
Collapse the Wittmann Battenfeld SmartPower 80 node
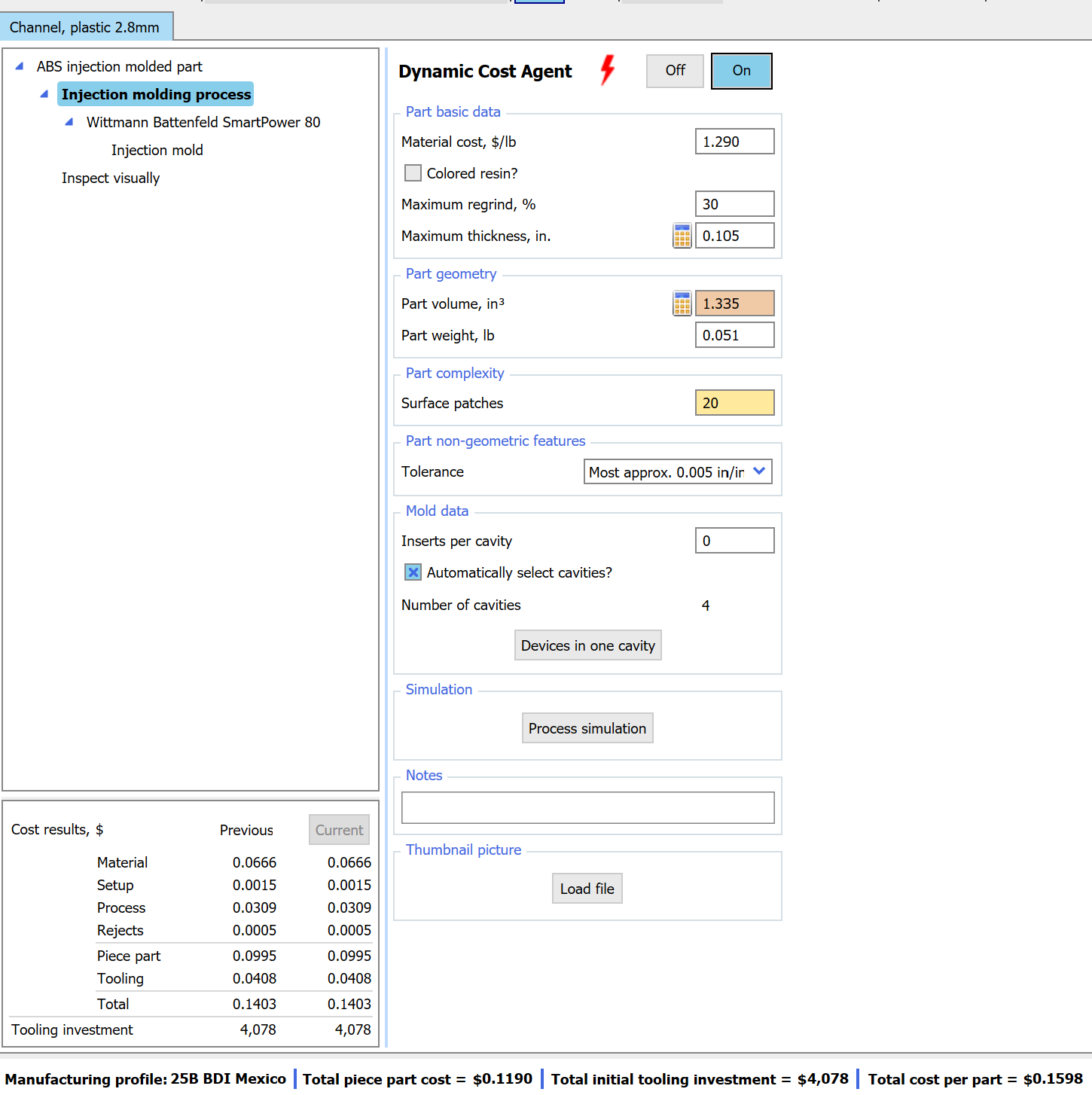tap(69, 121)
